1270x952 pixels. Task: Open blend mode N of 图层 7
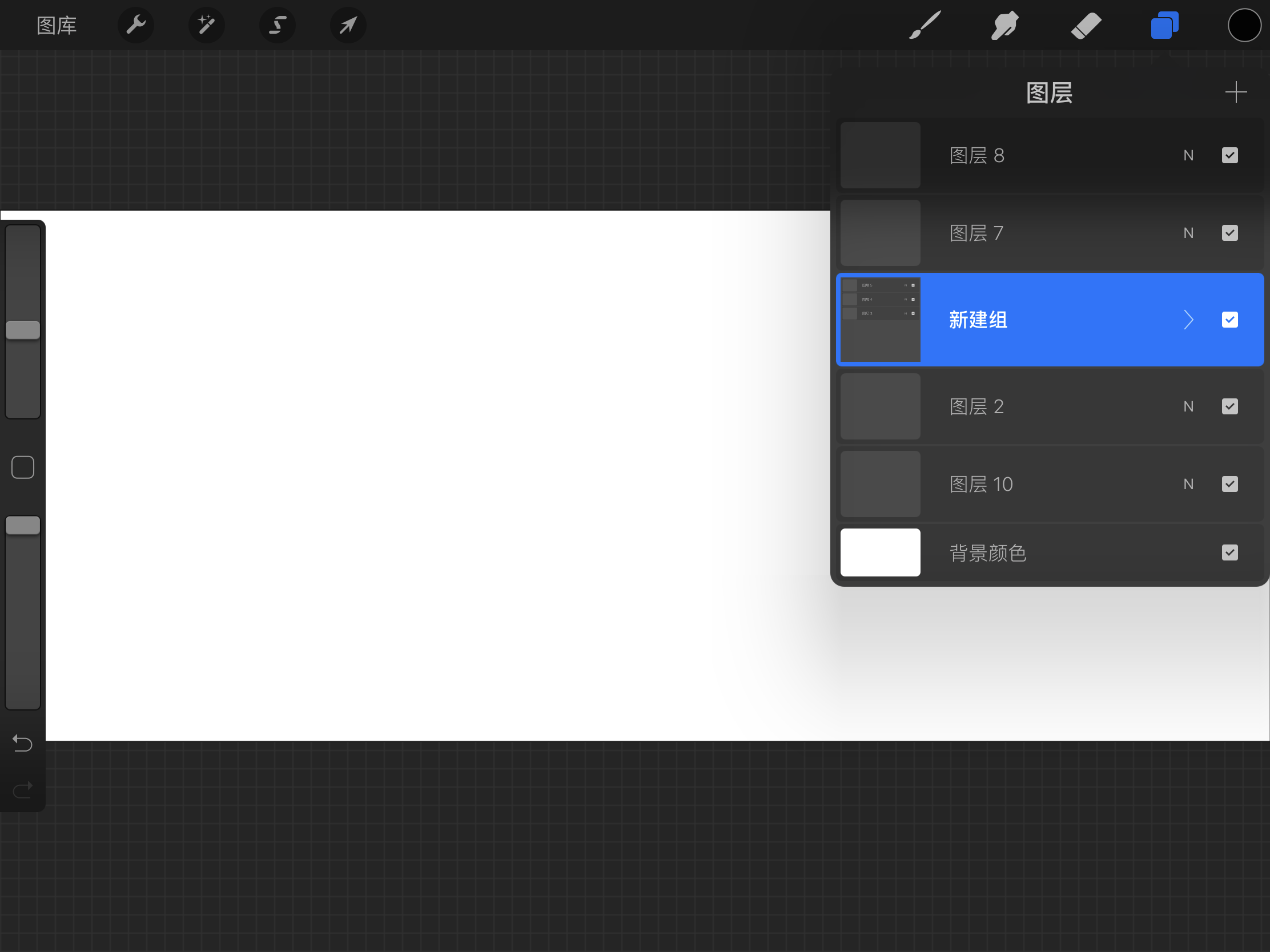pos(1188,233)
